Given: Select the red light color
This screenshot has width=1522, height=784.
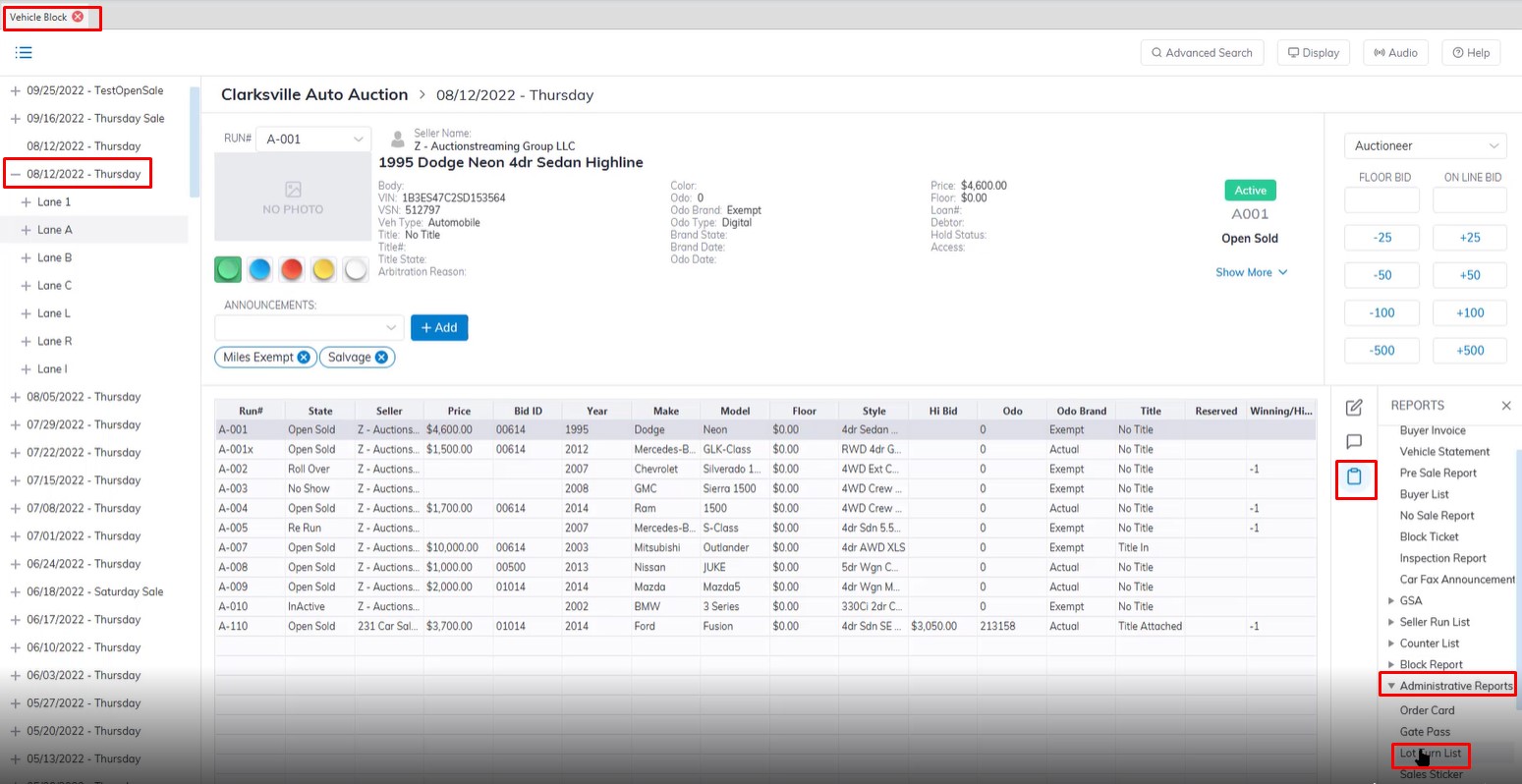Looking at the screenshot, I should pyautogui.click(x=292, y=269).
